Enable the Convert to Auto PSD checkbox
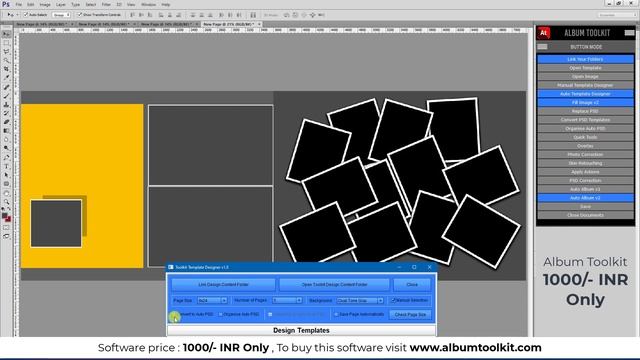This screenshot has height=360, width=640. coord(174,315)
